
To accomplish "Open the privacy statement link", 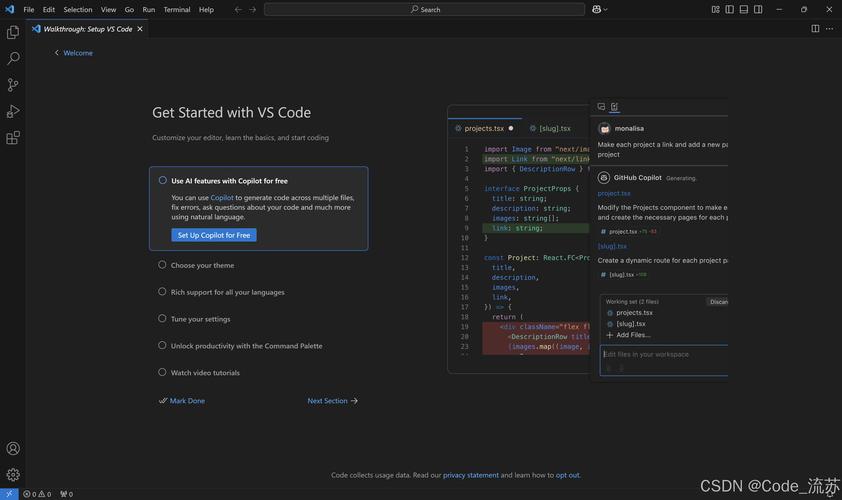I will (470, 475).
